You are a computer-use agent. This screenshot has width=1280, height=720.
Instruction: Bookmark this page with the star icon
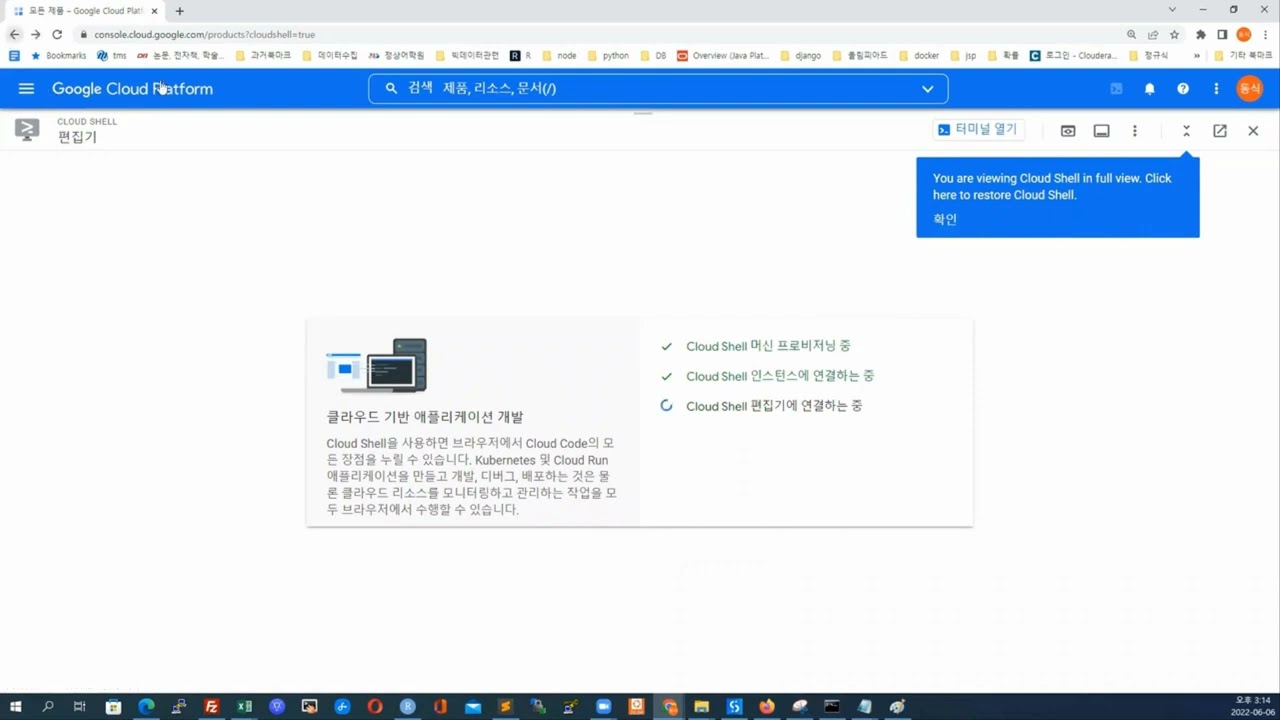(x=1174, y=34)
